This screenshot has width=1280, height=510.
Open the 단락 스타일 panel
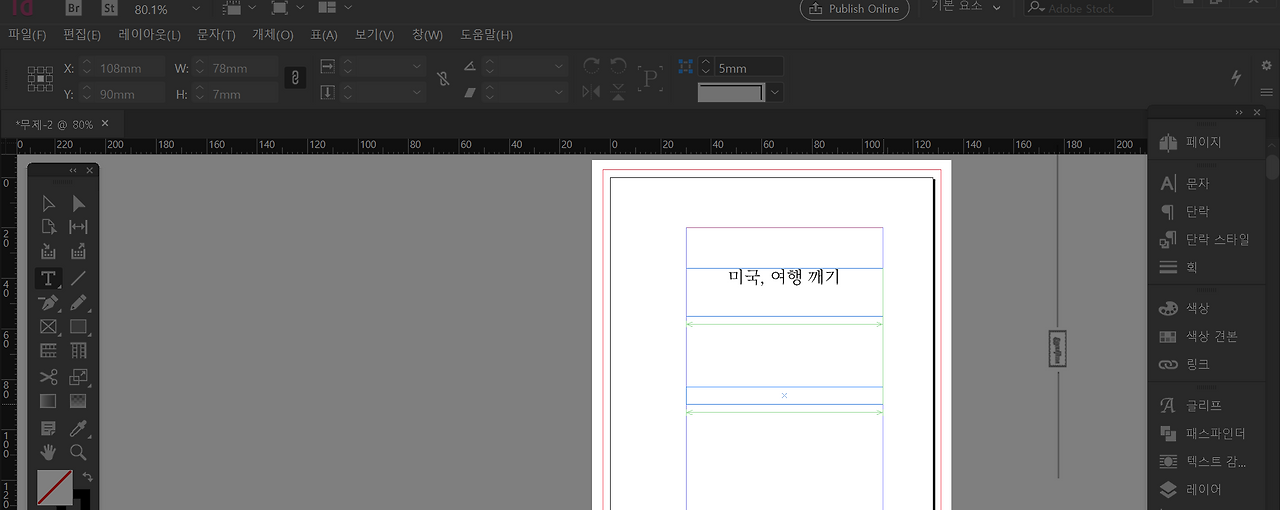point(1217,240)
